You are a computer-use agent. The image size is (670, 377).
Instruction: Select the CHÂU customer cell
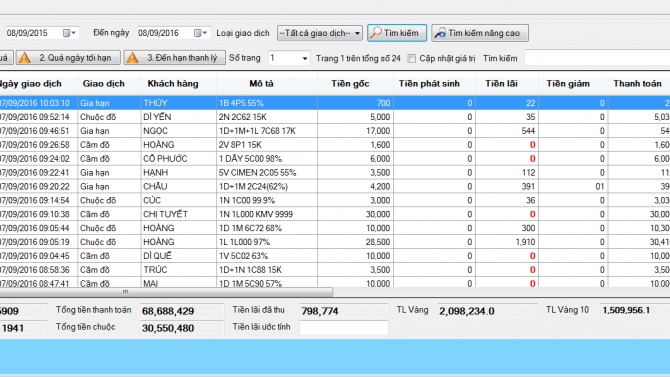(179, 186)
